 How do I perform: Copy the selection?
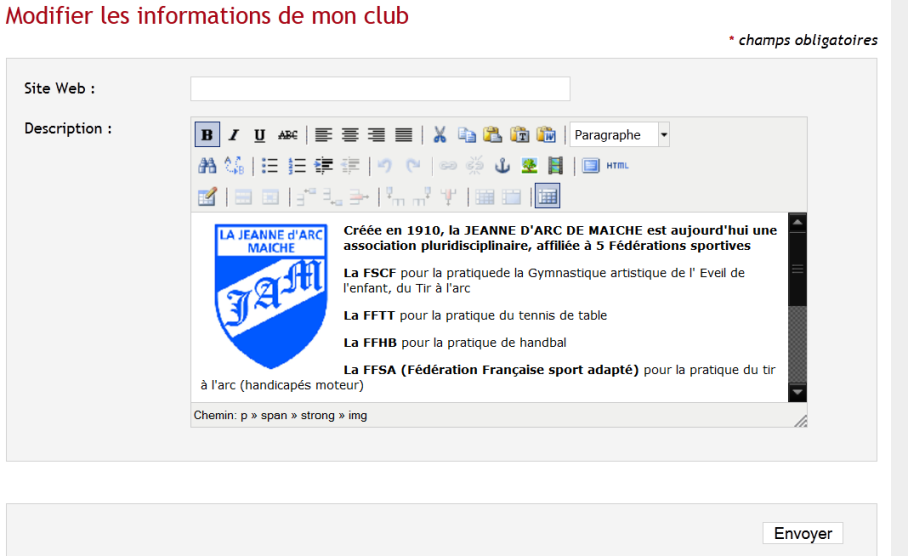tap(467, 135)
